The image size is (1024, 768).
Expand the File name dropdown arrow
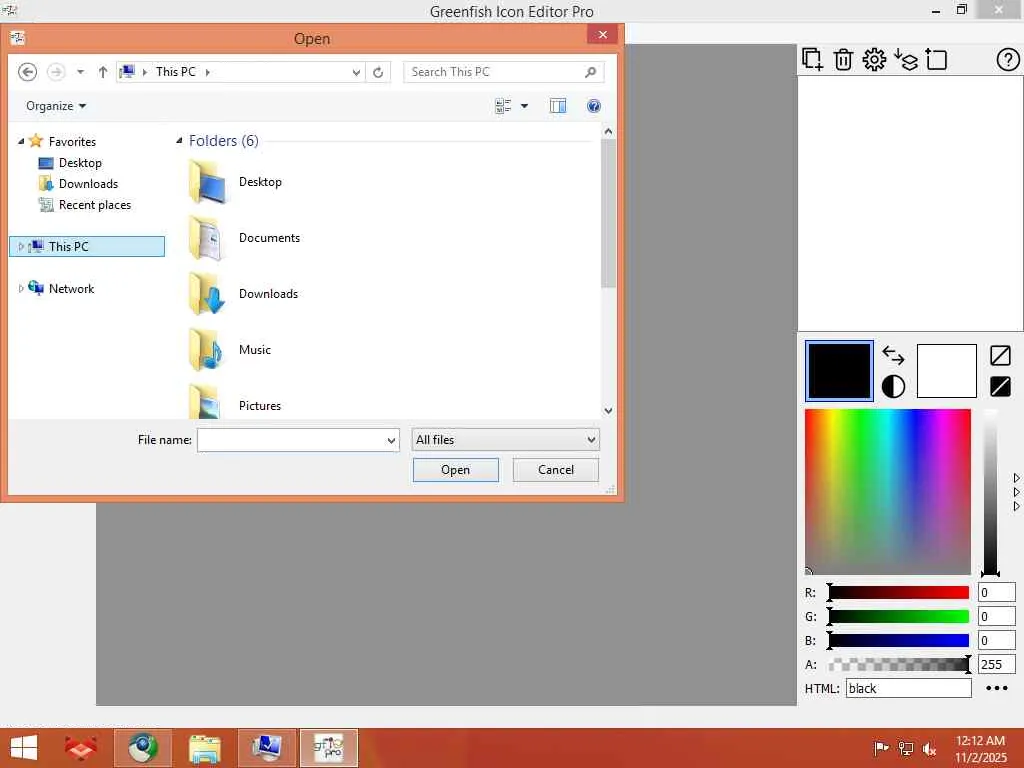click(391, 440)
